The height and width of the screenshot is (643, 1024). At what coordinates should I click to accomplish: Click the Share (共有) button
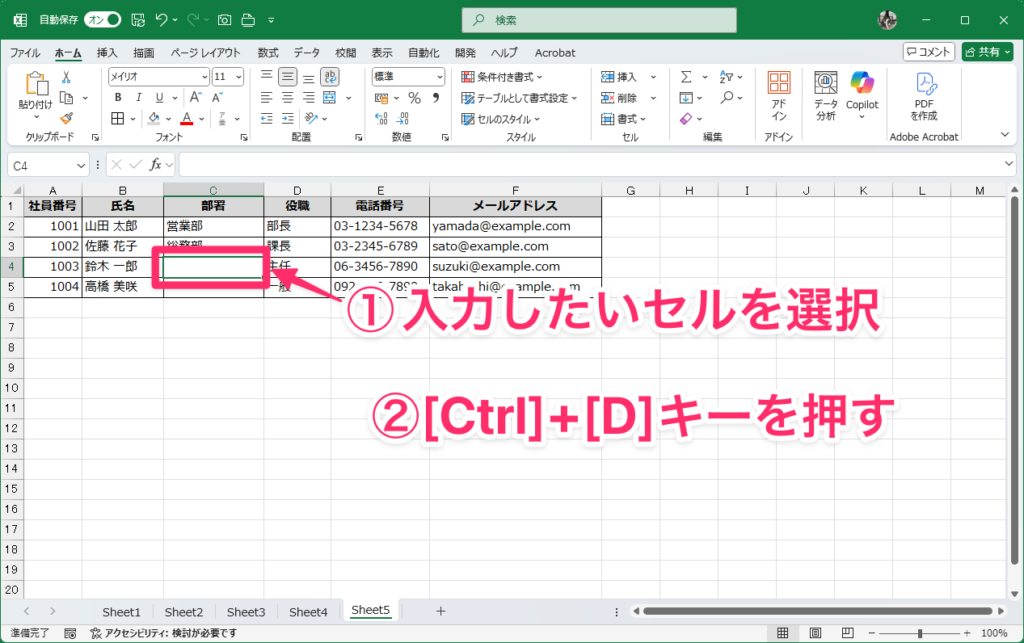987,52
